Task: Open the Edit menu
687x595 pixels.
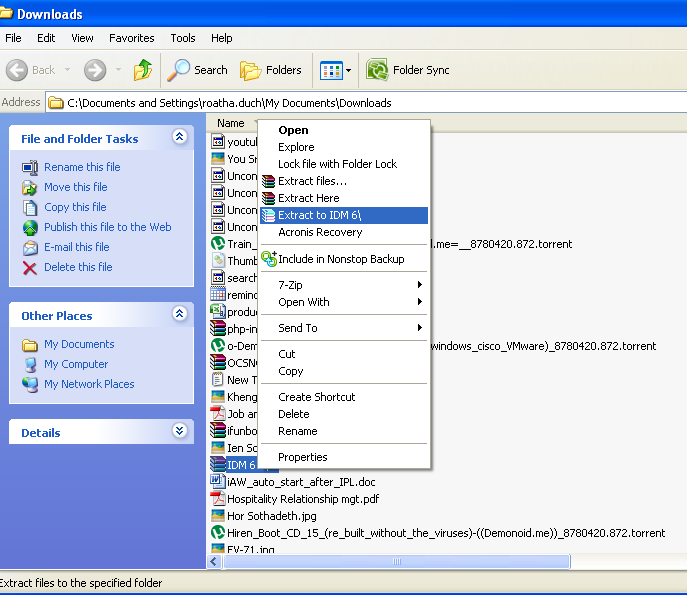Action: click(46, 38)
